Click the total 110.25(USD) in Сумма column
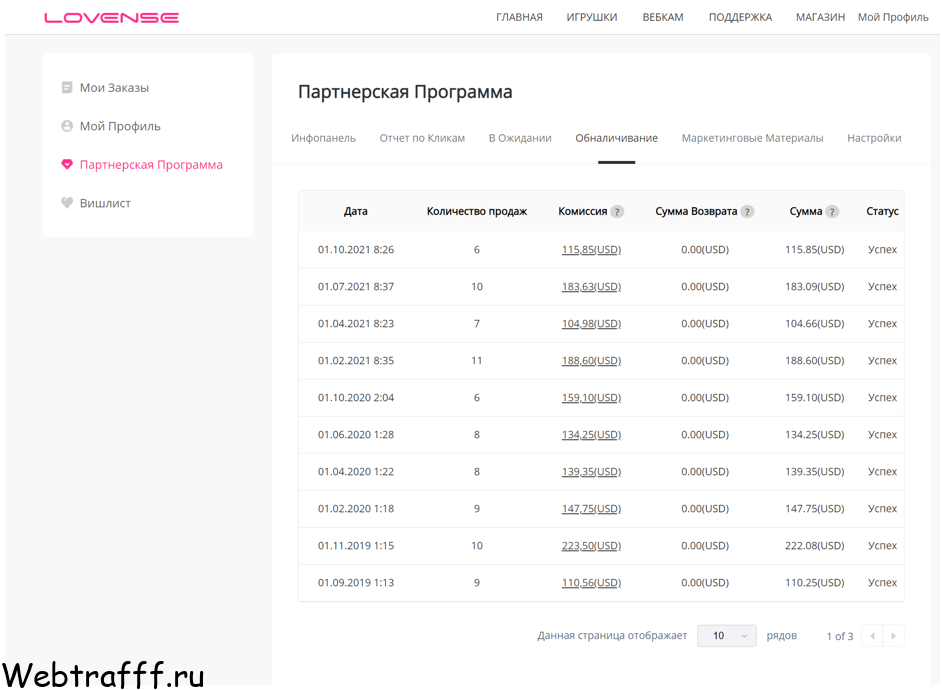 click(815, 583)
